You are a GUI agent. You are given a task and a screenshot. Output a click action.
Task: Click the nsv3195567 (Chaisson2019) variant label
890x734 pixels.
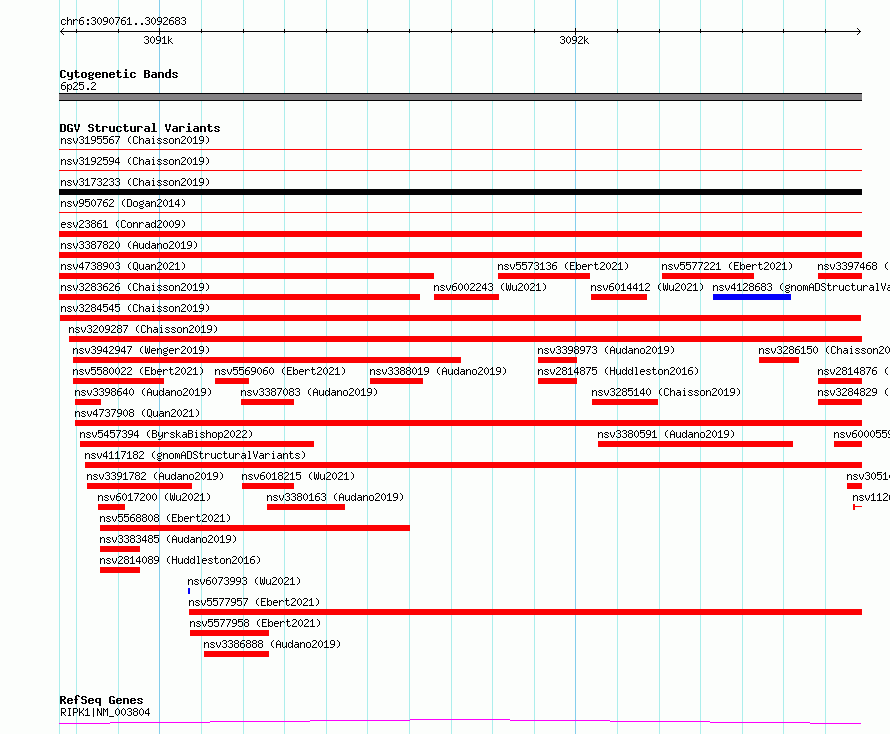[135, 140]
